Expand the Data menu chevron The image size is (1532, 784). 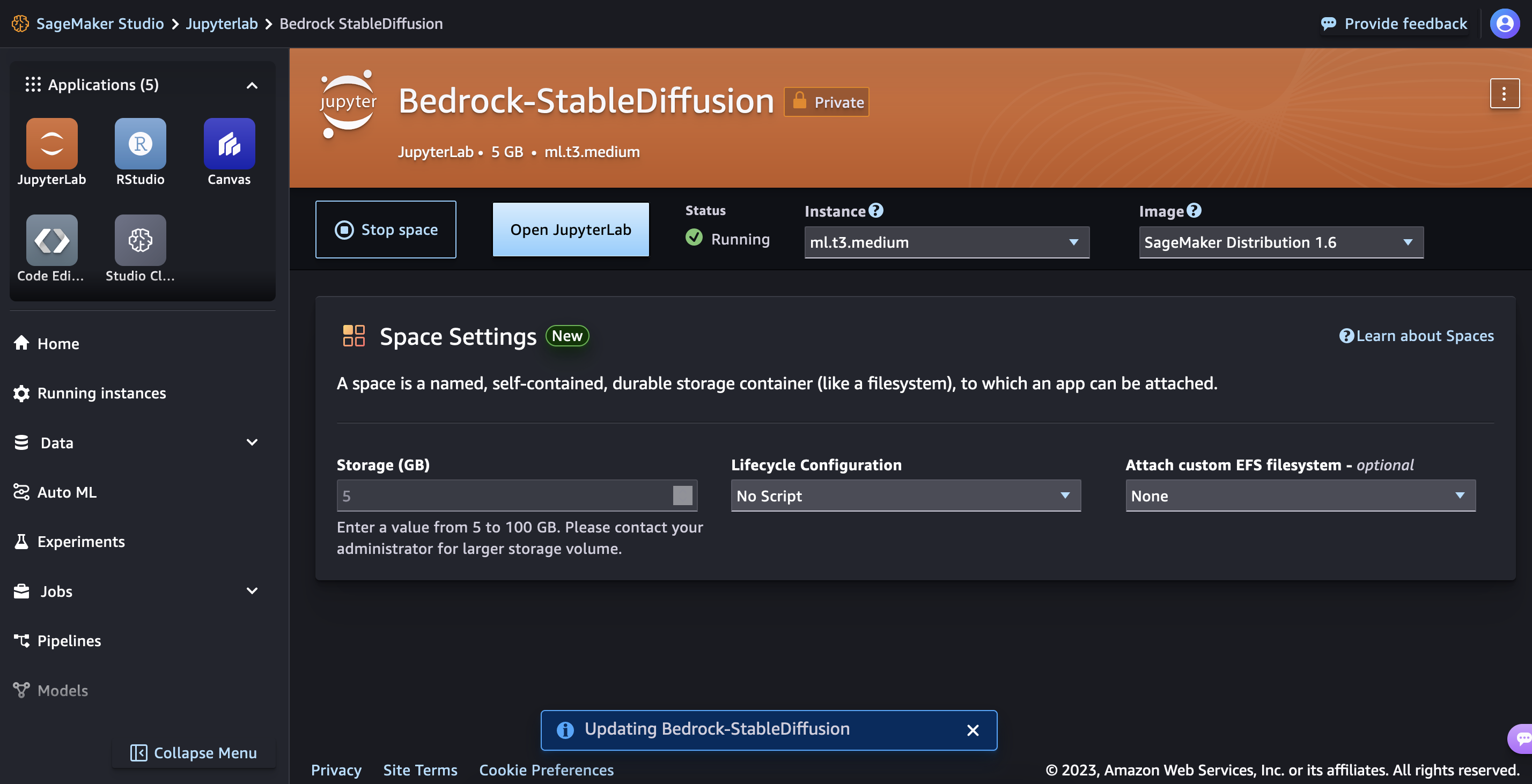tap(252, 442)
